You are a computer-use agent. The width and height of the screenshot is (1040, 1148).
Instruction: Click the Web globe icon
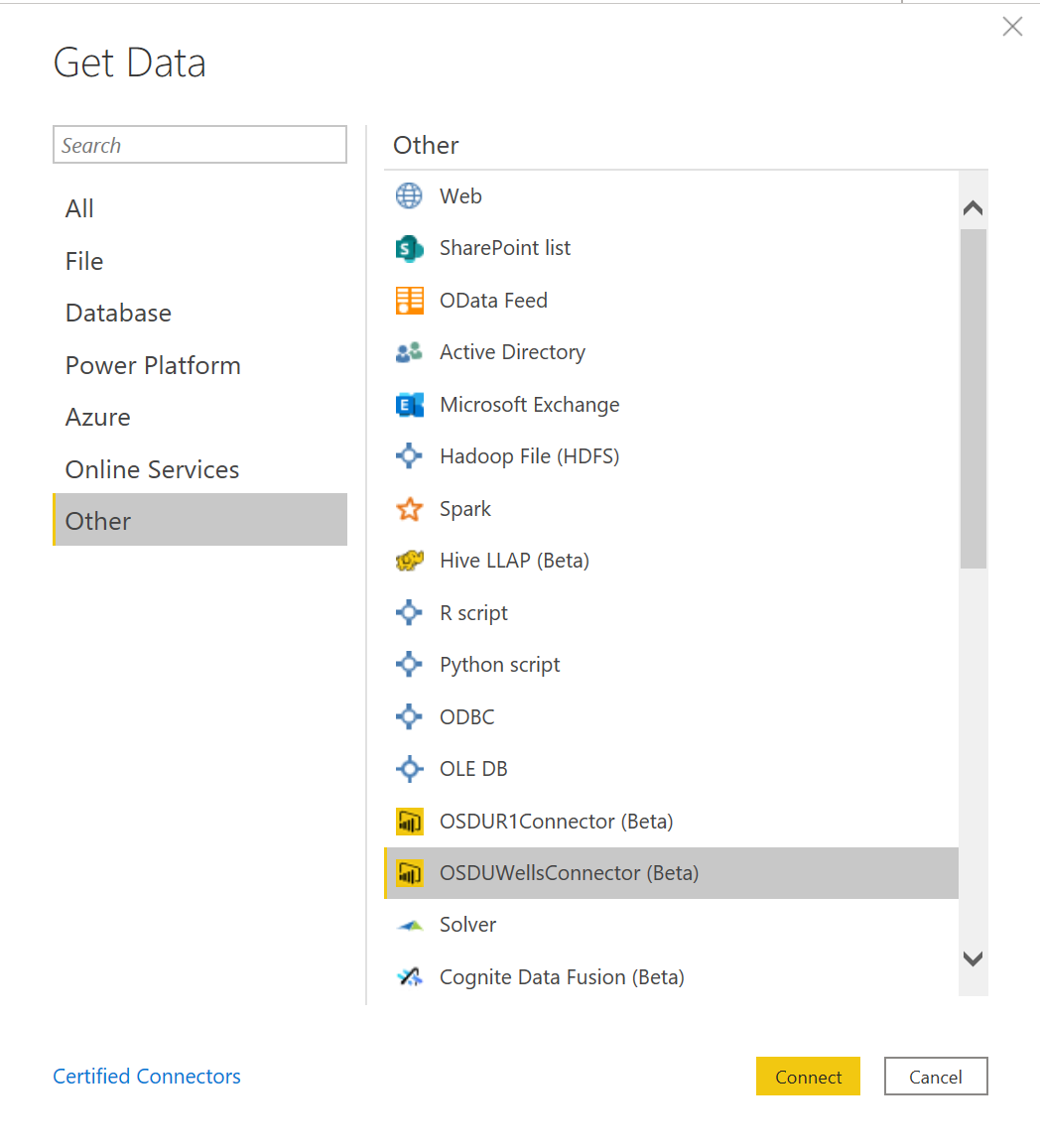coord(409,195)
